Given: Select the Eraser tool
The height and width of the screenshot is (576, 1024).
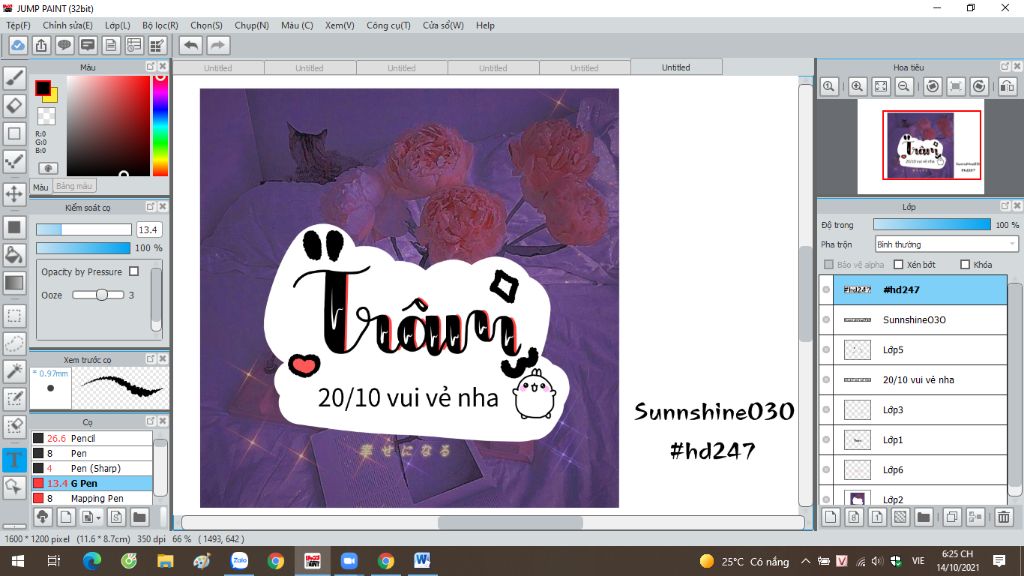Looking at the screenshot, I should point(14,105).
